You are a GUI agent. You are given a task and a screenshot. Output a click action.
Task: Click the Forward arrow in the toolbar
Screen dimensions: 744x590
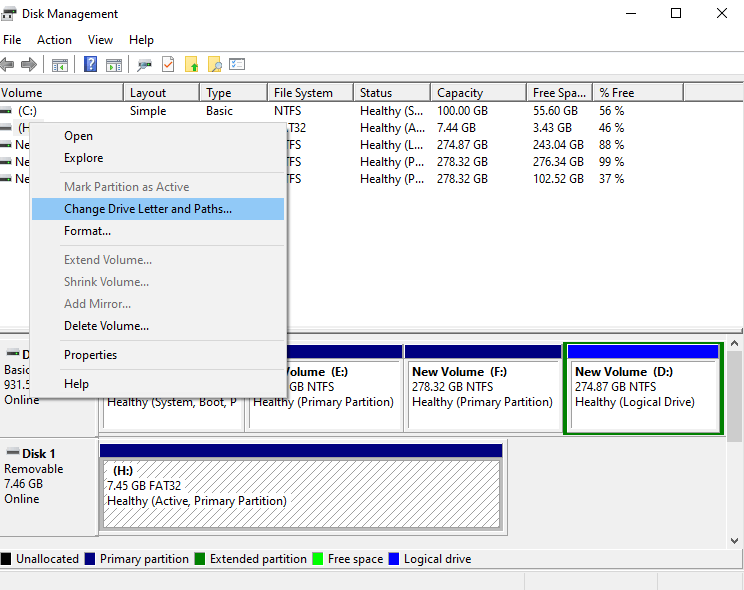(x=29, y=65)
